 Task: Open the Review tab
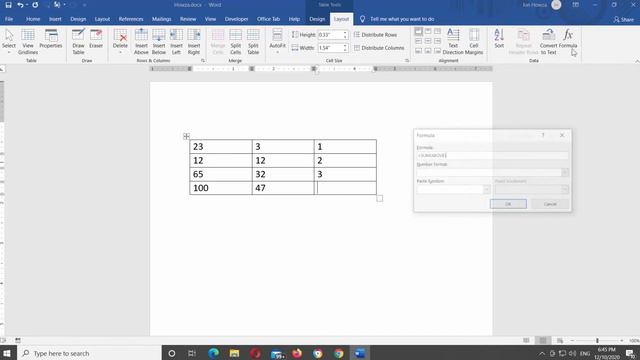[188, 19]
